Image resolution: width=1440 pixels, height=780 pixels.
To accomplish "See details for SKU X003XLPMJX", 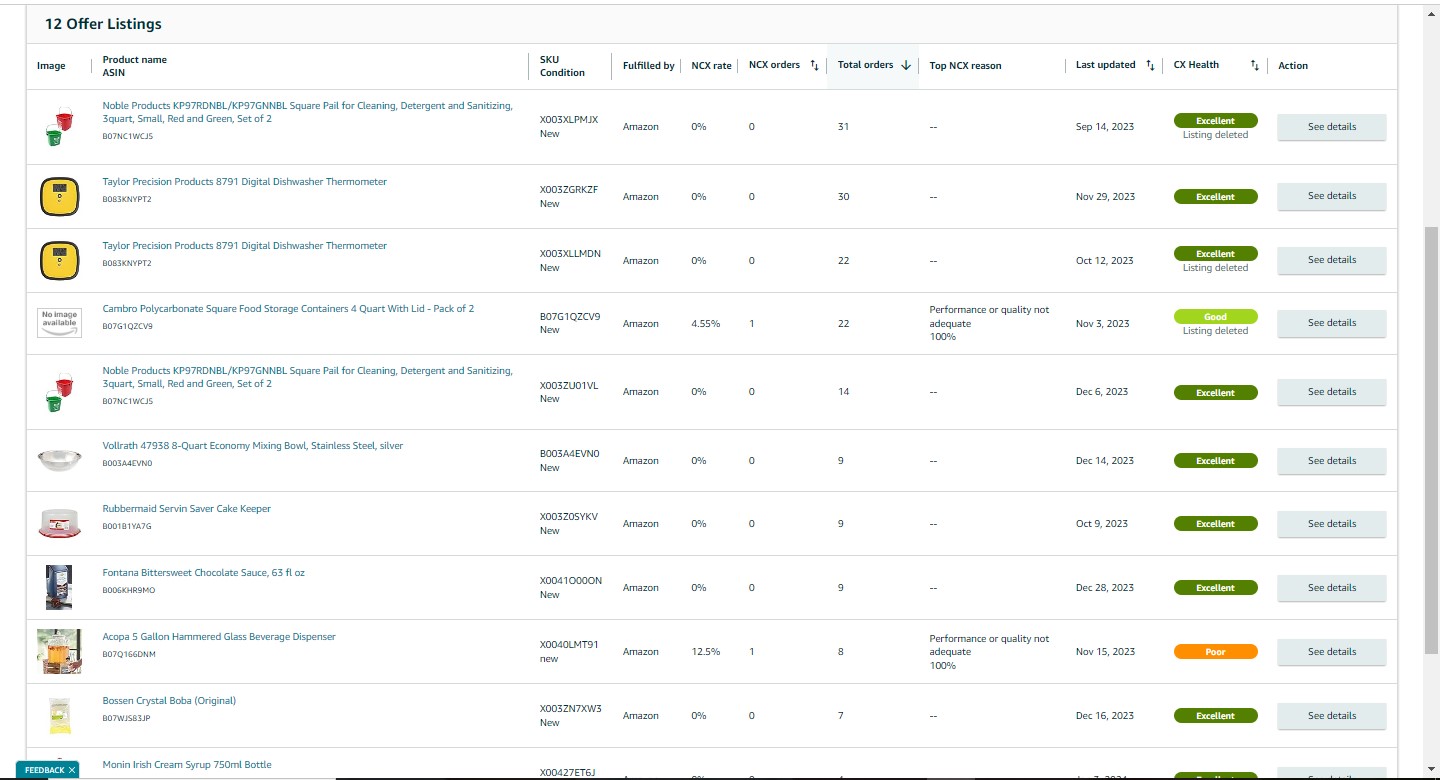I will [1332, 127].
